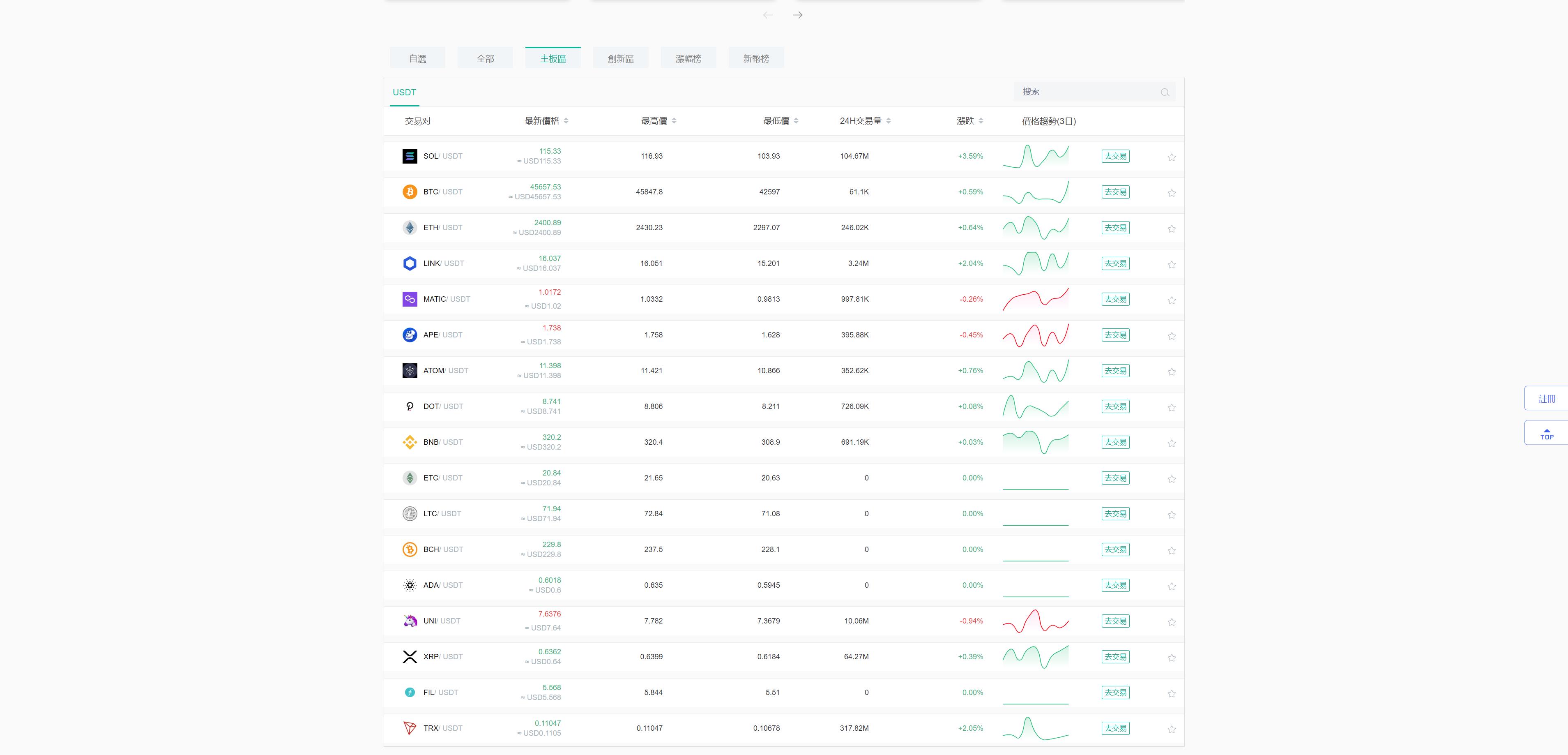Switch to the 新幣榜 tab
Viewport: 1568px width, 755px height.
[x=756, y=58]
